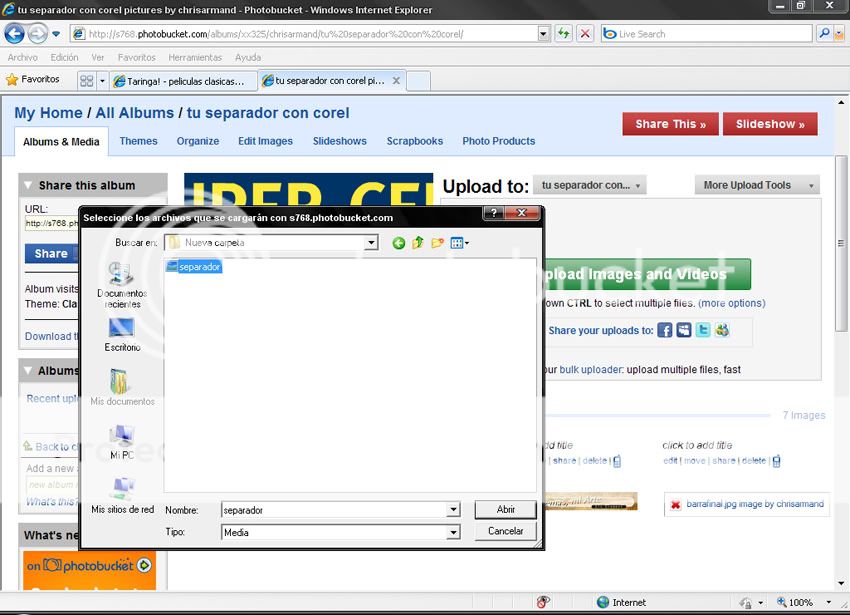Screen dimensions: 850x615
Task: Open the Archivo menu
Action: 23,57
